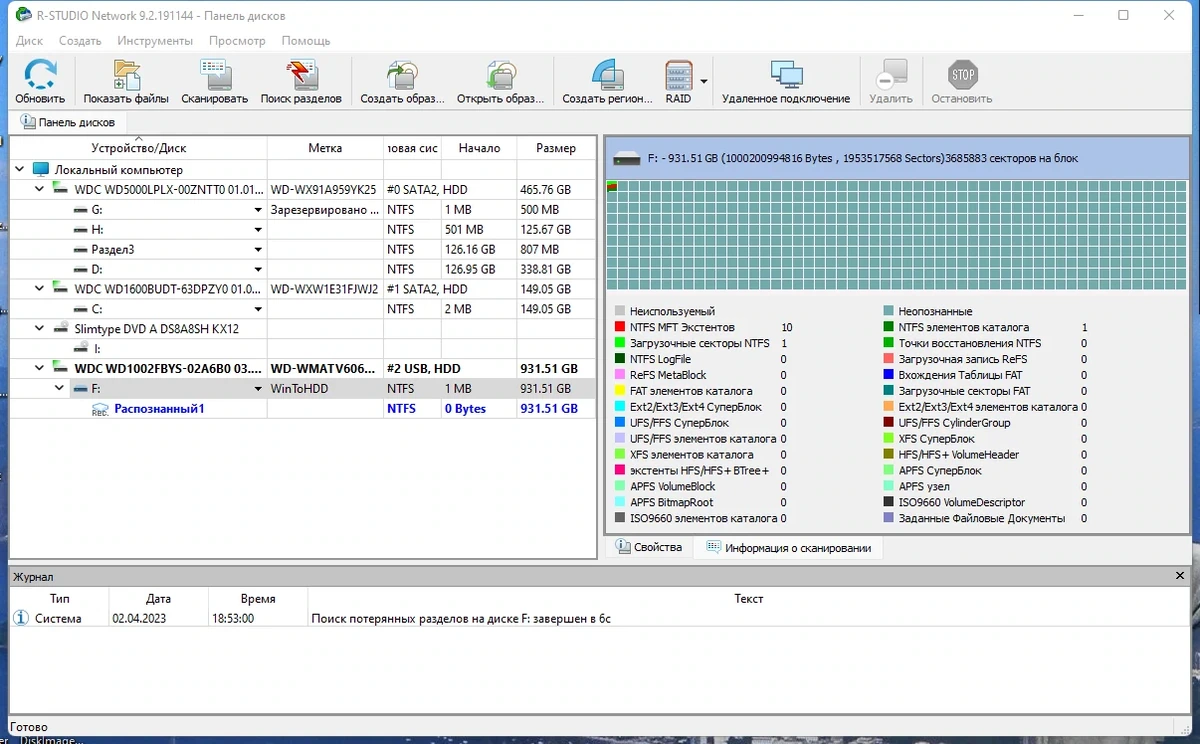Click Открыть образ toolbar icon

coord(500,75)
